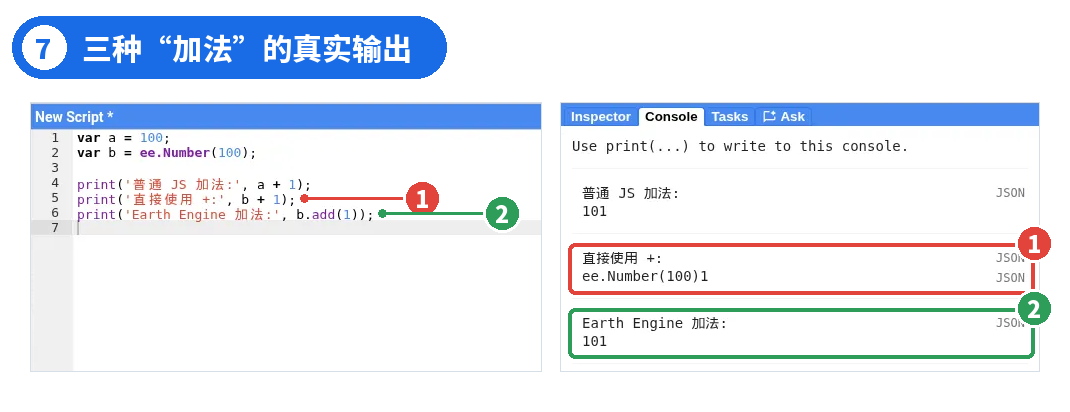Click line number 3 in the gutter

coord(55,168)
